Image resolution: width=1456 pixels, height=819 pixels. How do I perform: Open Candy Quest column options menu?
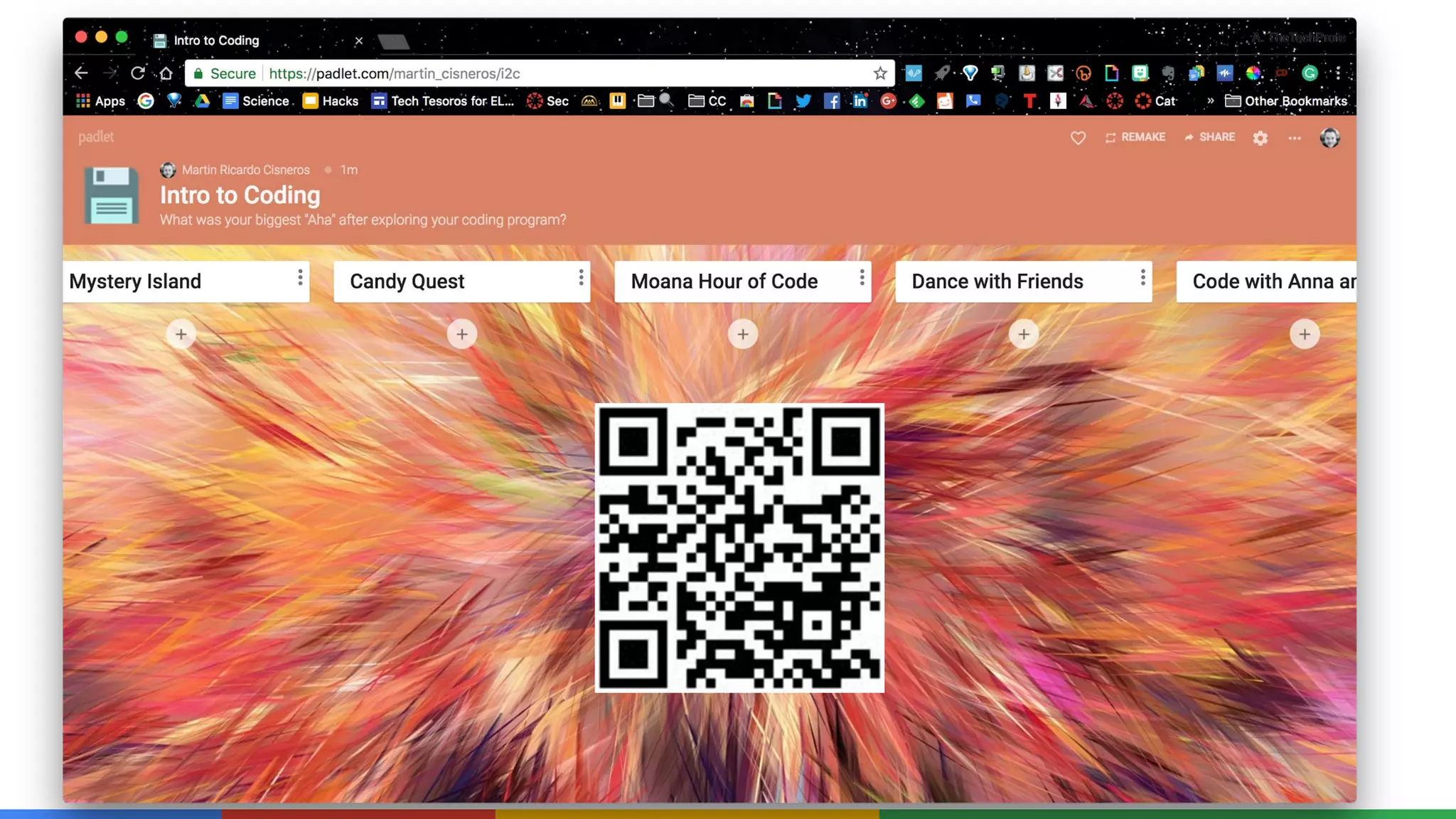581,278
